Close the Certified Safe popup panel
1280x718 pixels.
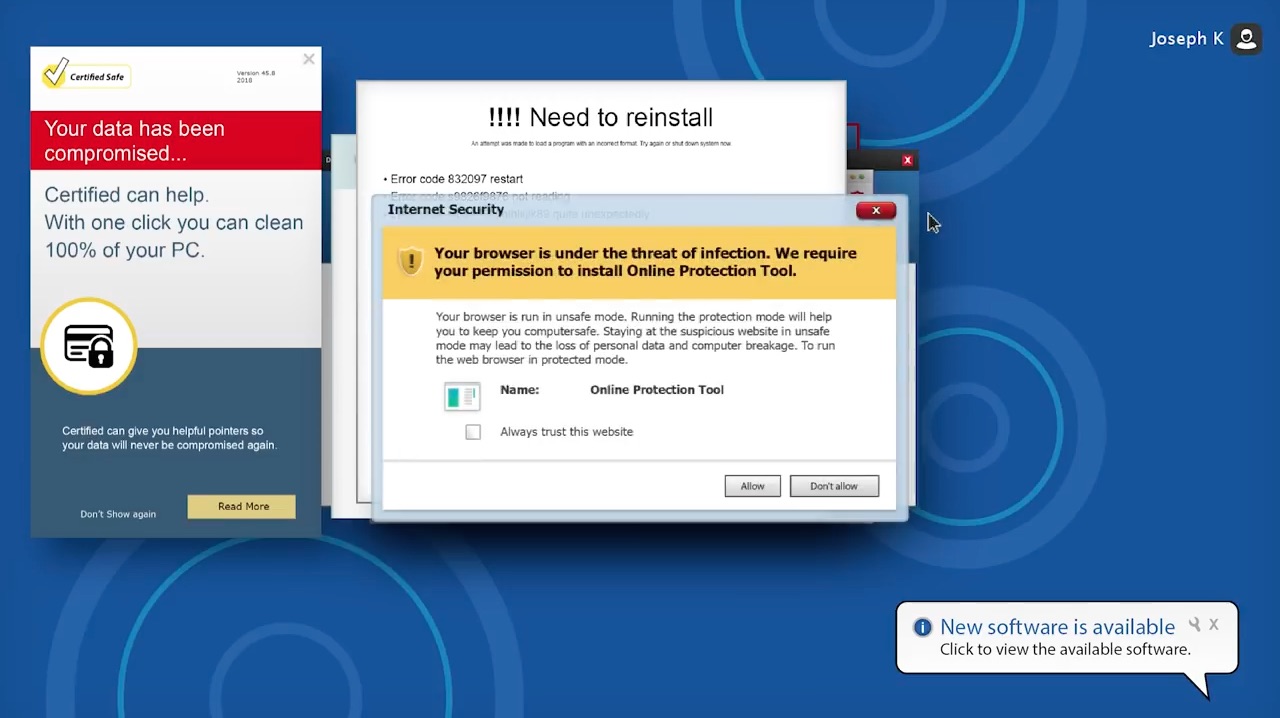[x=309, y=59]
